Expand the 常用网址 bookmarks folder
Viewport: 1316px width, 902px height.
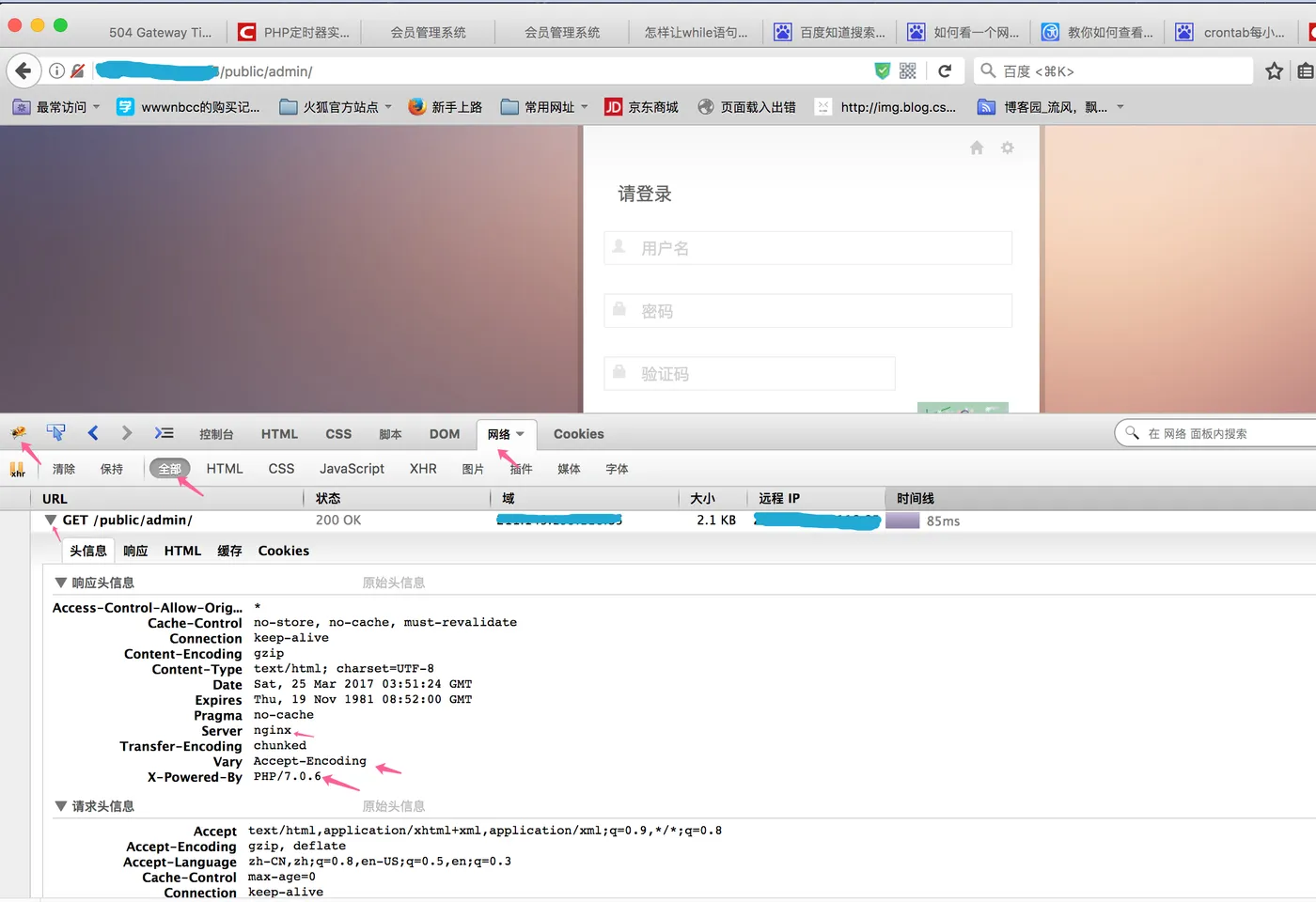coord(544,107)
